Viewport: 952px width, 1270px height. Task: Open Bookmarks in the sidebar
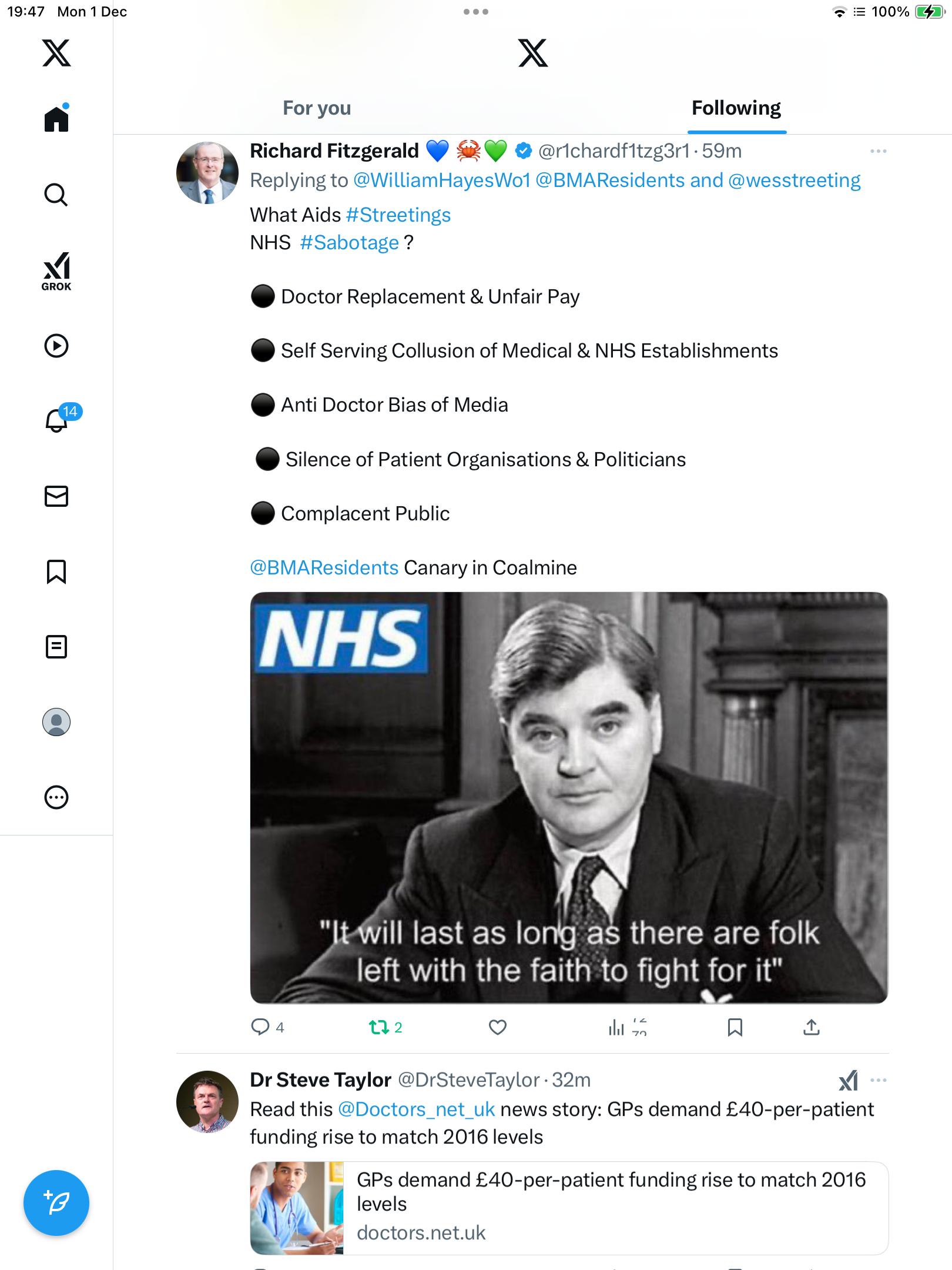pyautogui.click(x=56, y=571)
